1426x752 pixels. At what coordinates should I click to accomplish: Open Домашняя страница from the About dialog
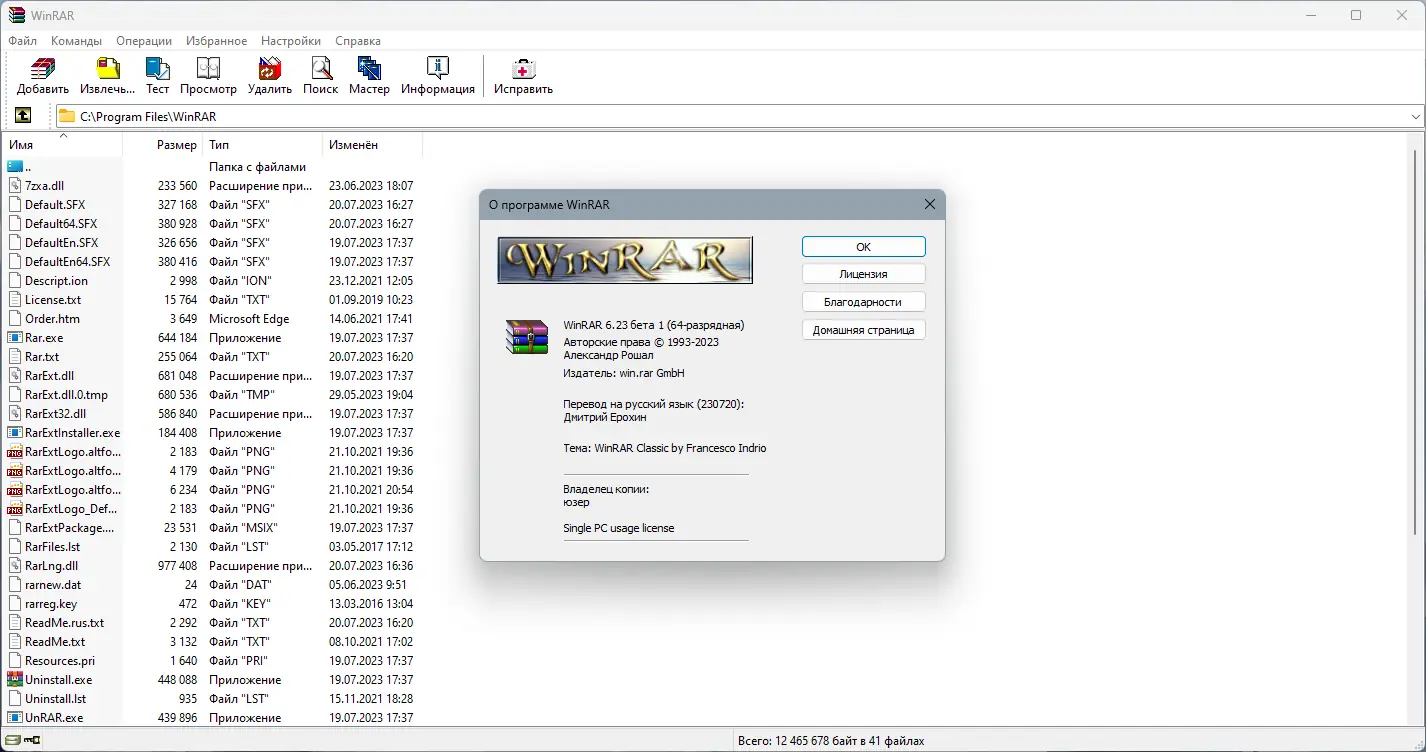click(x=864, y=330)
